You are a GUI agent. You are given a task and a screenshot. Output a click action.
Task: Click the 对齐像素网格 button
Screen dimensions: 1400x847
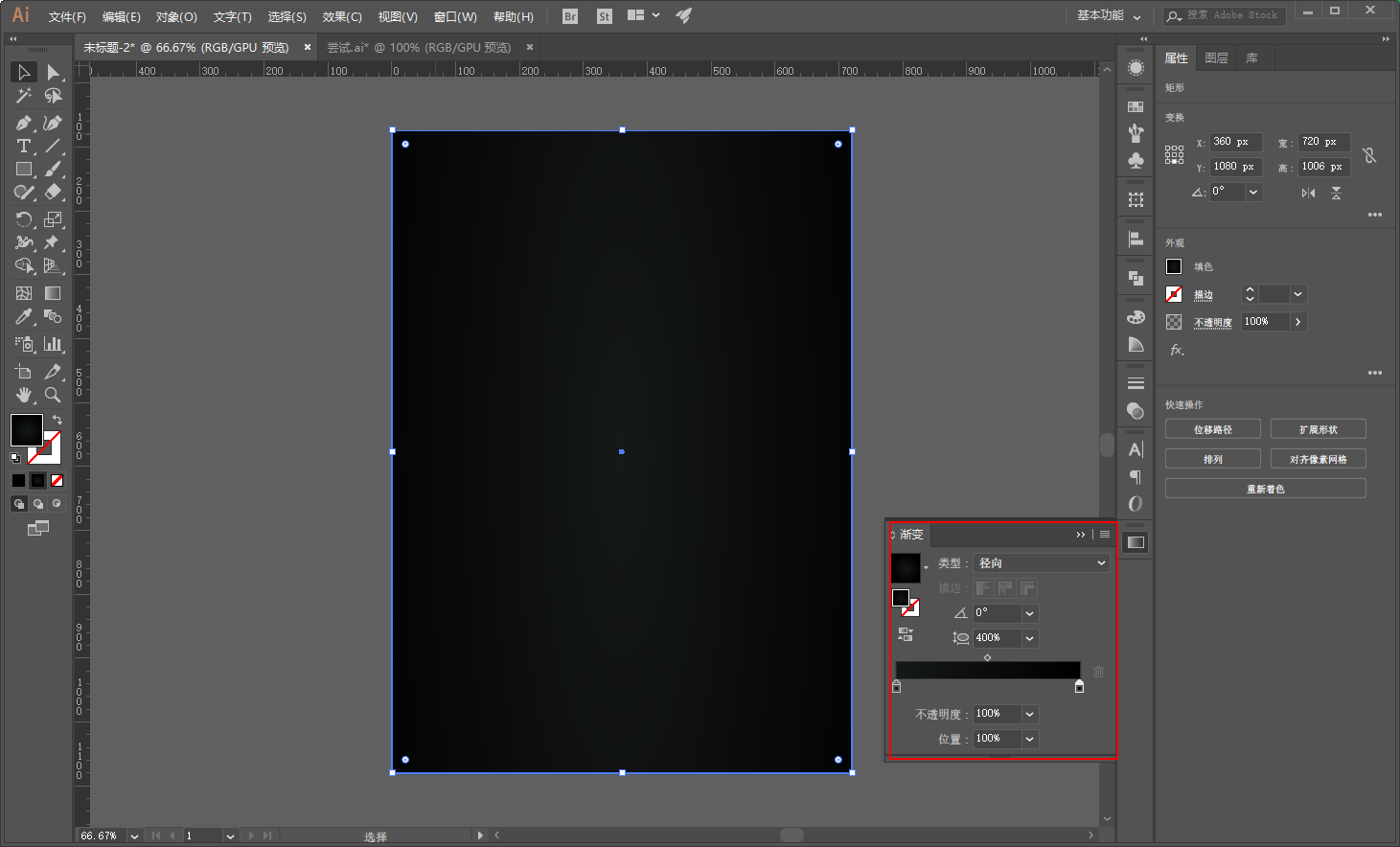[1319, 459]
